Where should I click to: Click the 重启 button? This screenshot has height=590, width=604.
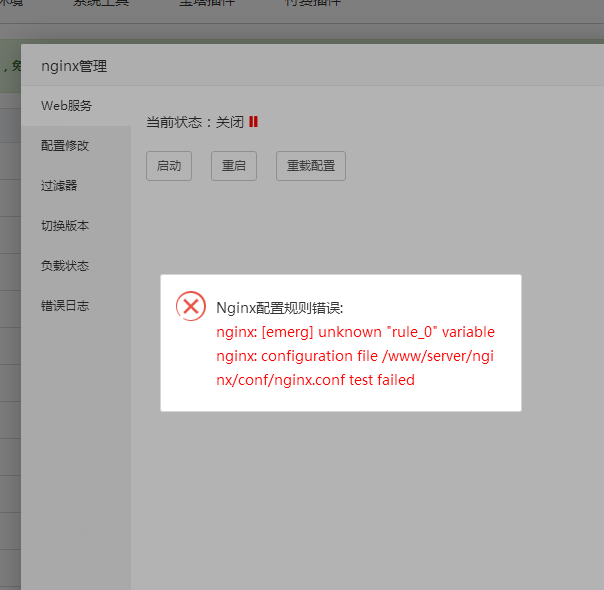point(234,166)
